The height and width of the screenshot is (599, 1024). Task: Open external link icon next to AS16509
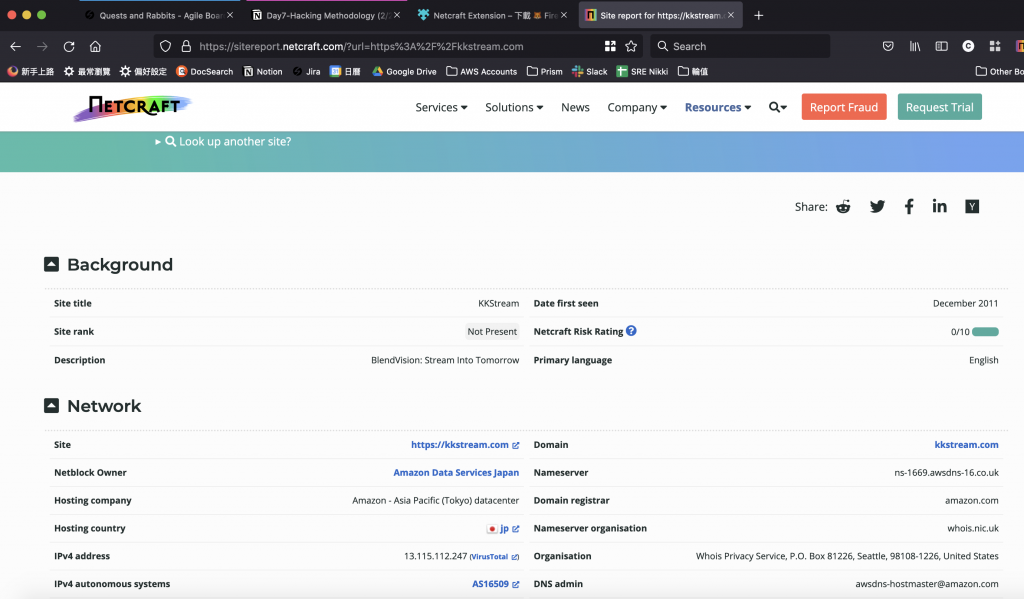click(x=515, y=584)
